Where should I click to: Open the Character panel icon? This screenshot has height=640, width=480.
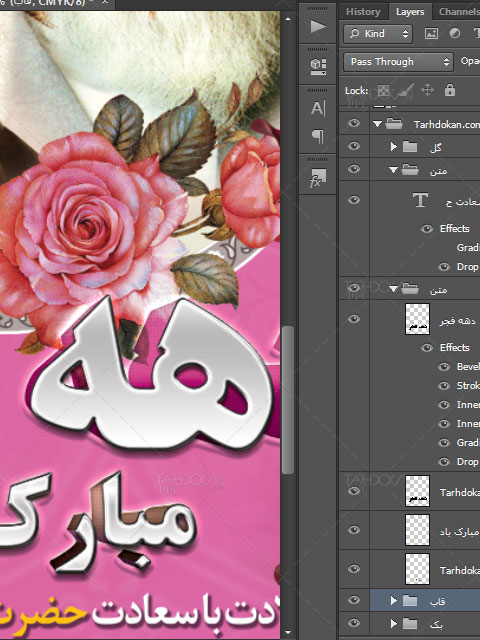click(x=318, y=108)
